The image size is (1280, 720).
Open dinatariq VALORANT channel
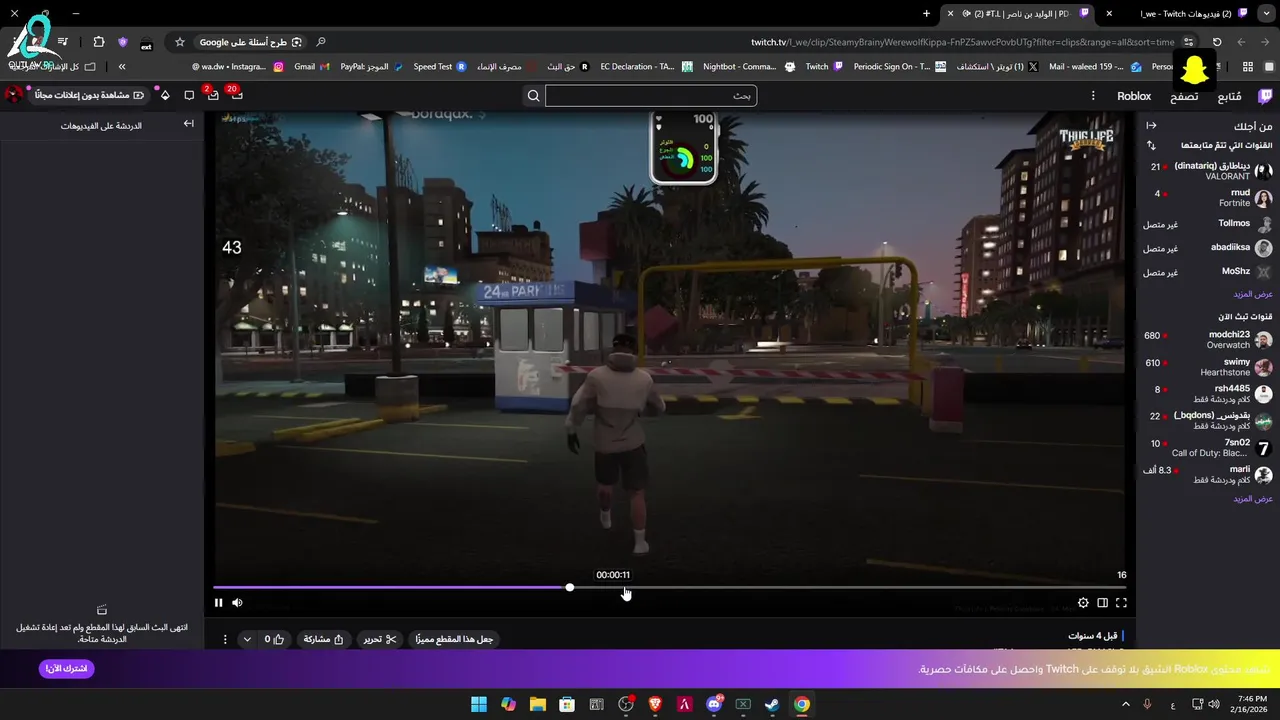1208,171
